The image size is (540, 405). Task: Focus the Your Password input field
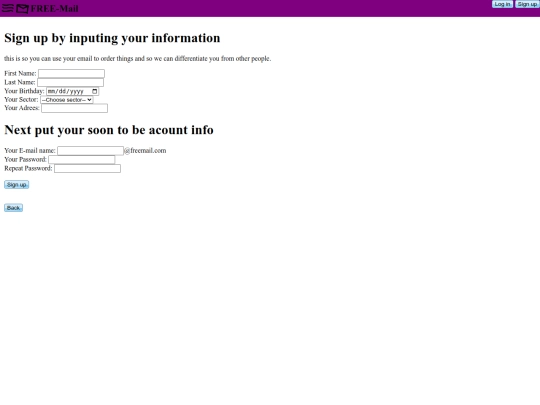[82, 159]
